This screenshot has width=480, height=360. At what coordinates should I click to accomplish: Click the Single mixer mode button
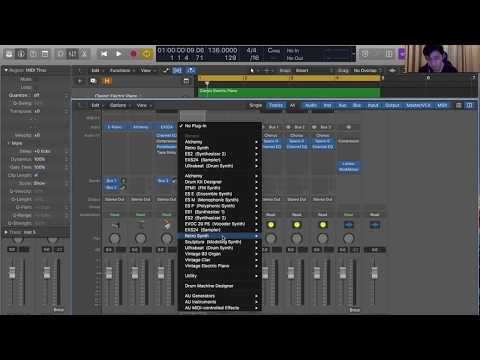point(256,105)
